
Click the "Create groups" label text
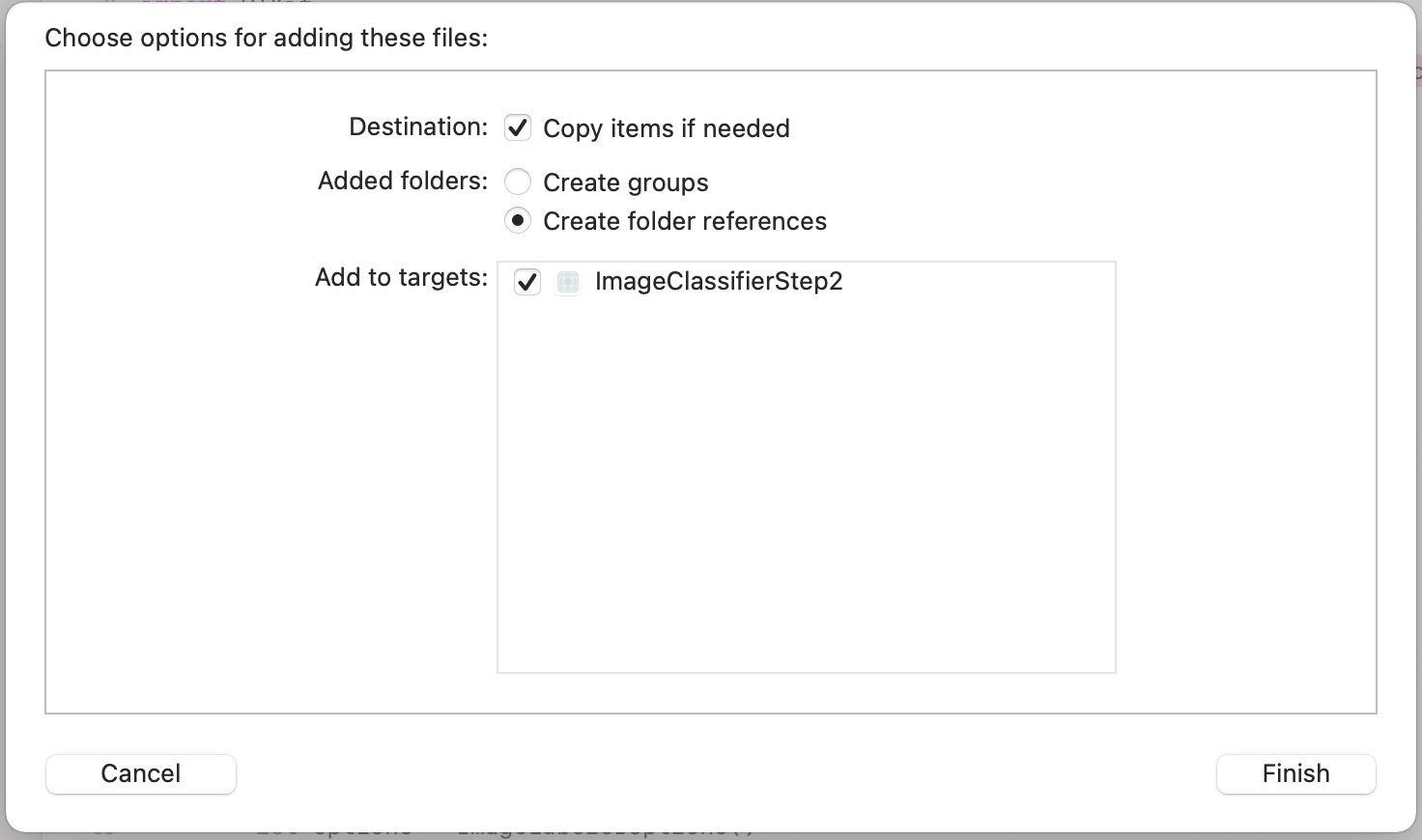(626, 182)
